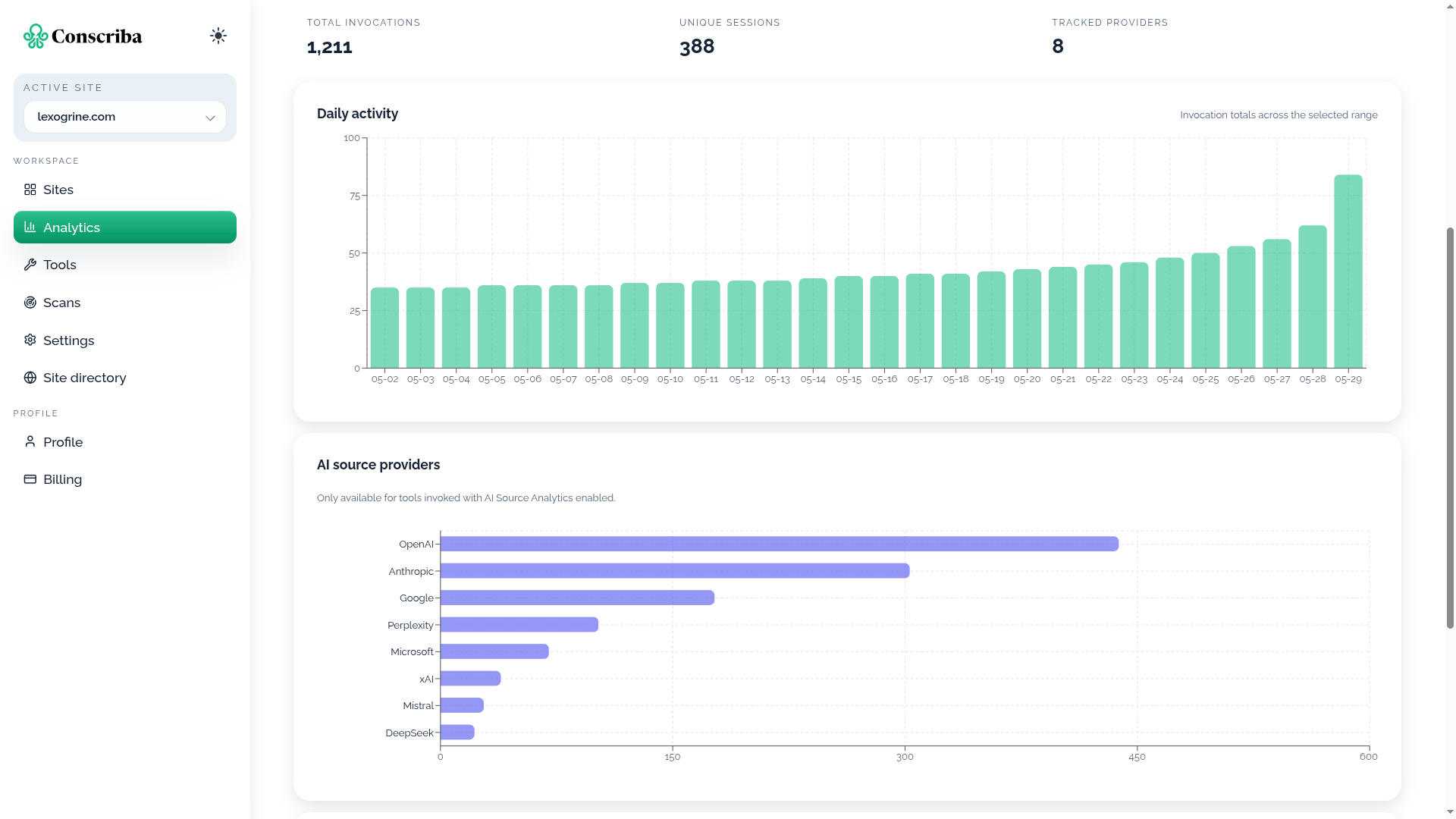
Task: Click the 05-15 daily activity bar
Action: point(849,322)
